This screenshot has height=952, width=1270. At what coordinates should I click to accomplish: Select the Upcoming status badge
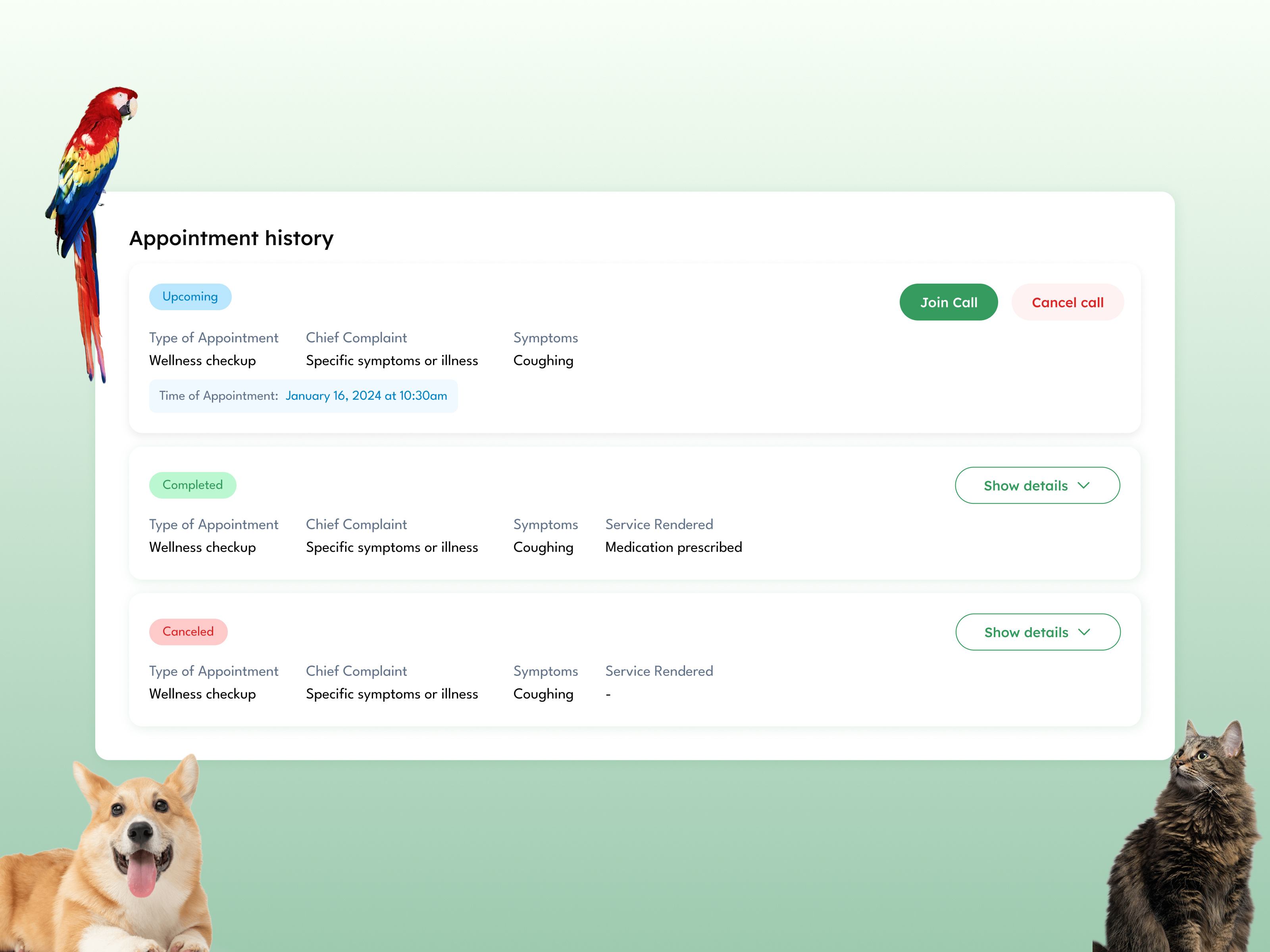[190, 297]
